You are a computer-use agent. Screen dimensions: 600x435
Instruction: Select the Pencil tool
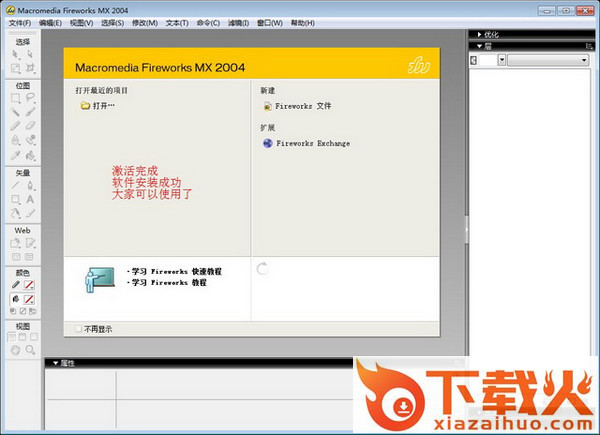tap(15, 126)
